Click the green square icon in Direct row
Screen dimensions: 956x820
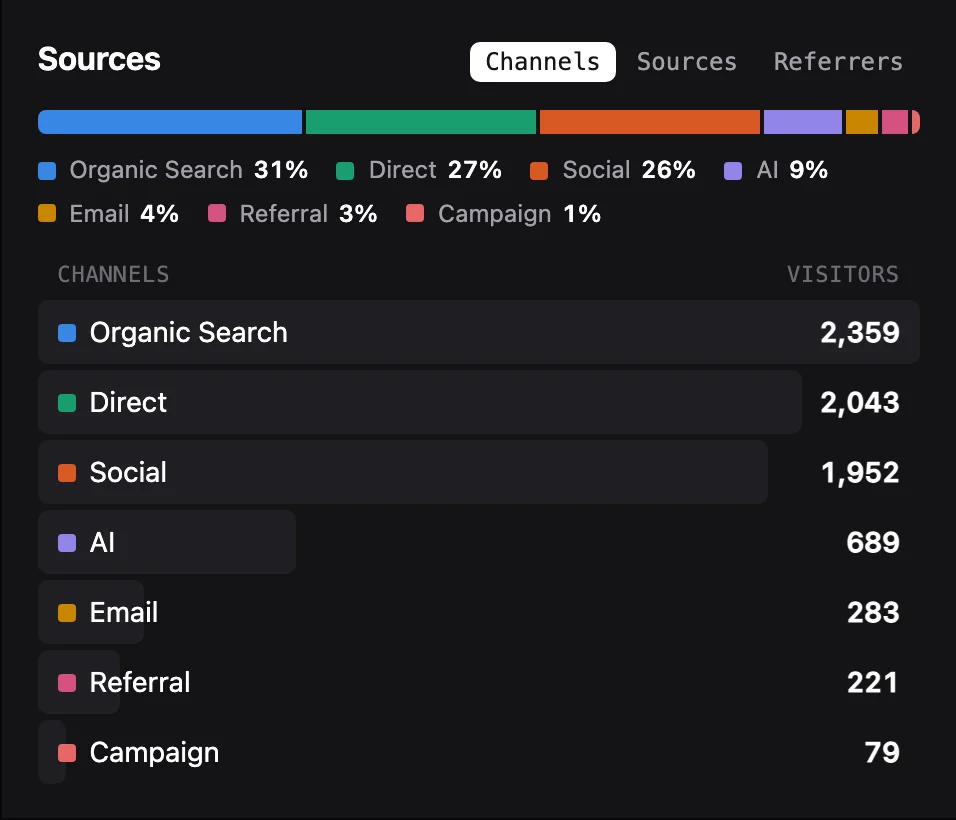point(67,403)
